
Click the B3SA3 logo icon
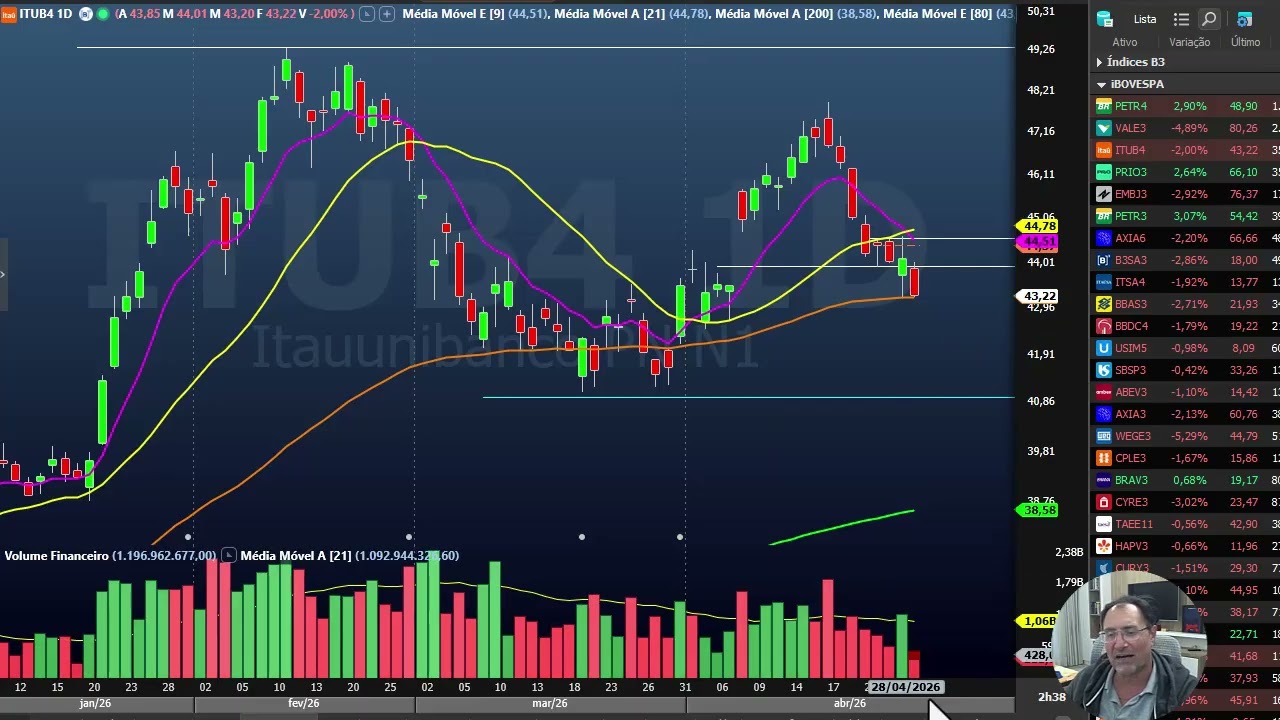(x=1104, y=260)
